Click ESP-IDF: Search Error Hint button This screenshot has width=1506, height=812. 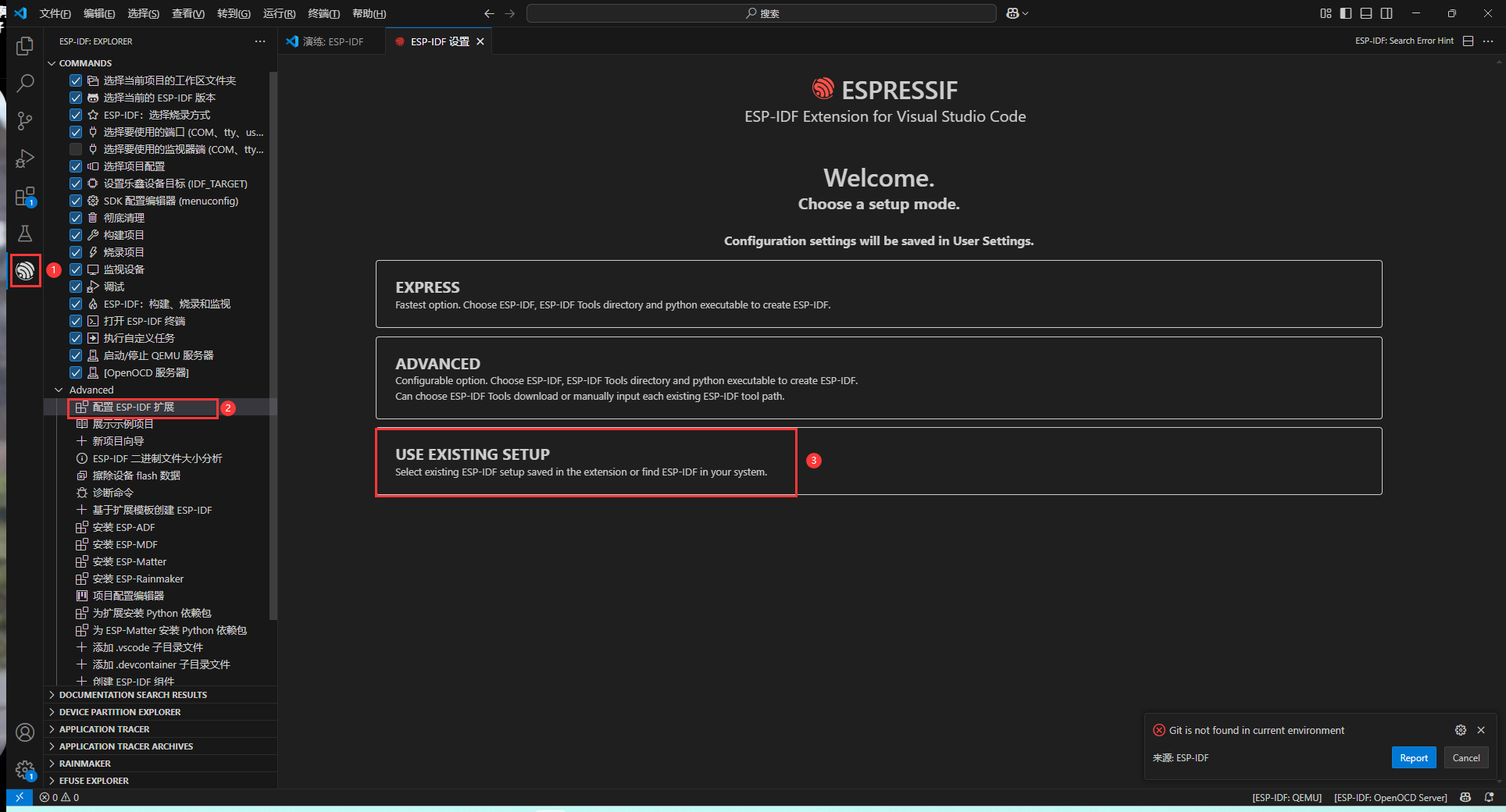tap(1404, 41)
